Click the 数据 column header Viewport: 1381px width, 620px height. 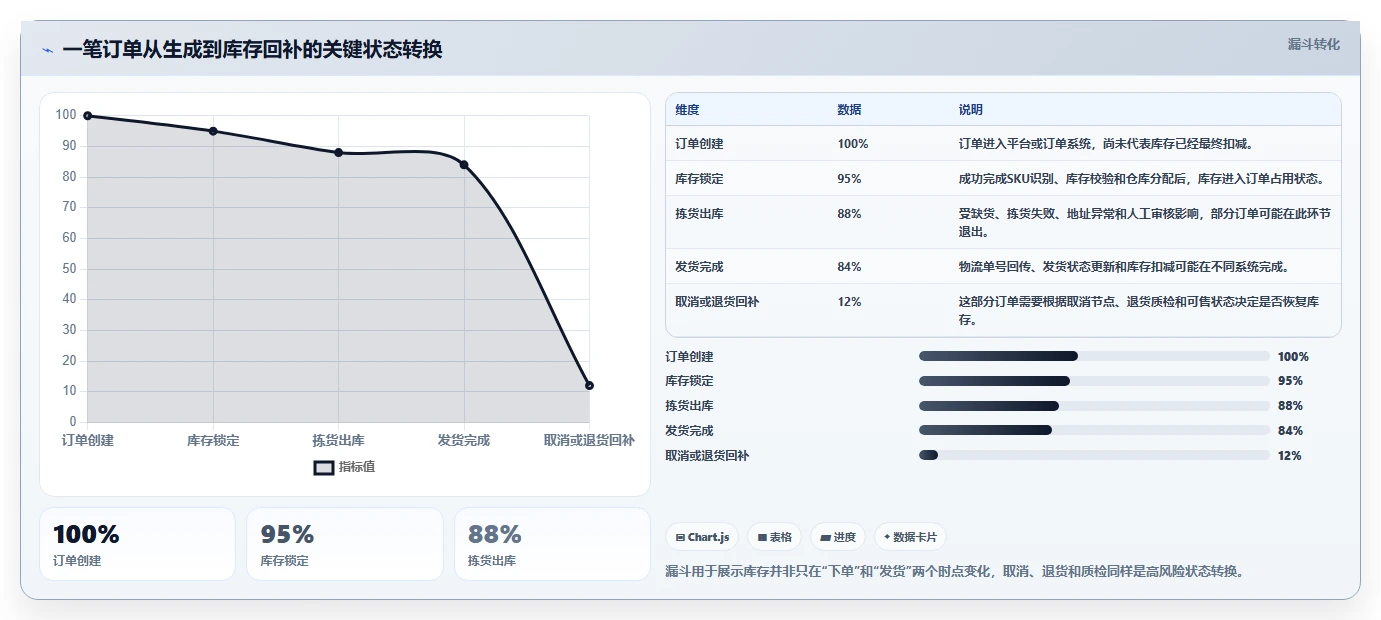click(x=849, y=110)
